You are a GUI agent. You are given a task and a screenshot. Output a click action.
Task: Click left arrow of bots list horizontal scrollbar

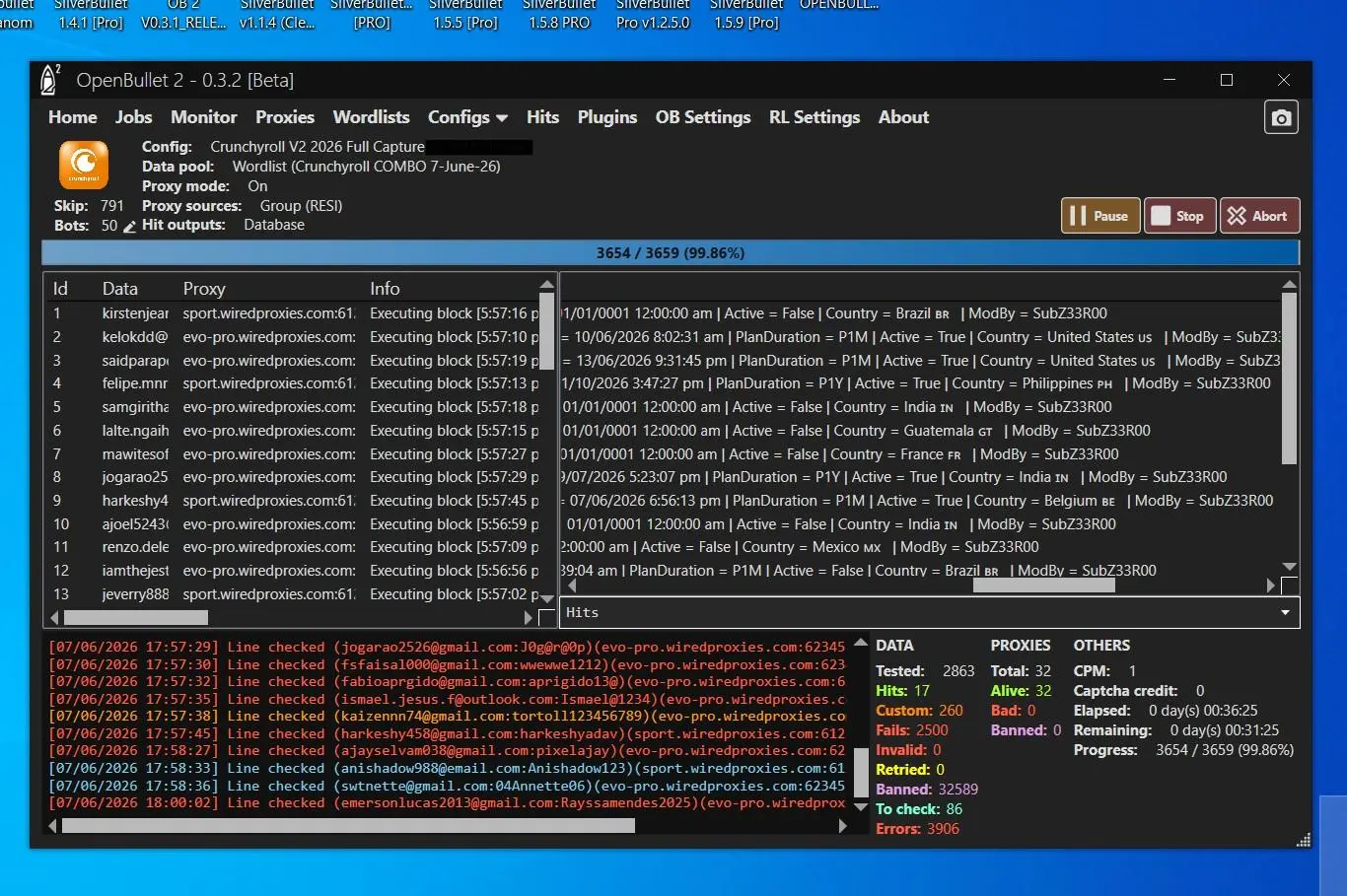54,617
